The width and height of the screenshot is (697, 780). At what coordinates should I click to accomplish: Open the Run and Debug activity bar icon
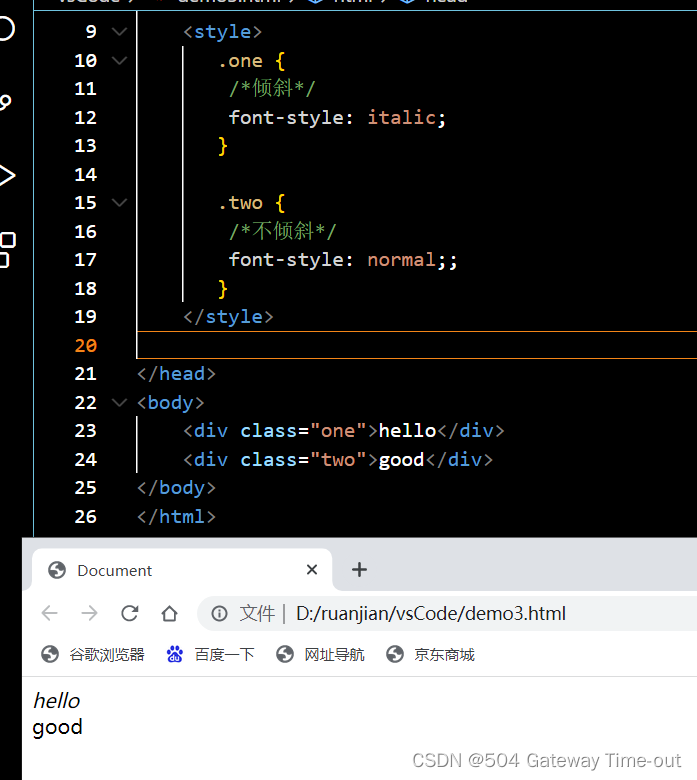click(7, 175)
